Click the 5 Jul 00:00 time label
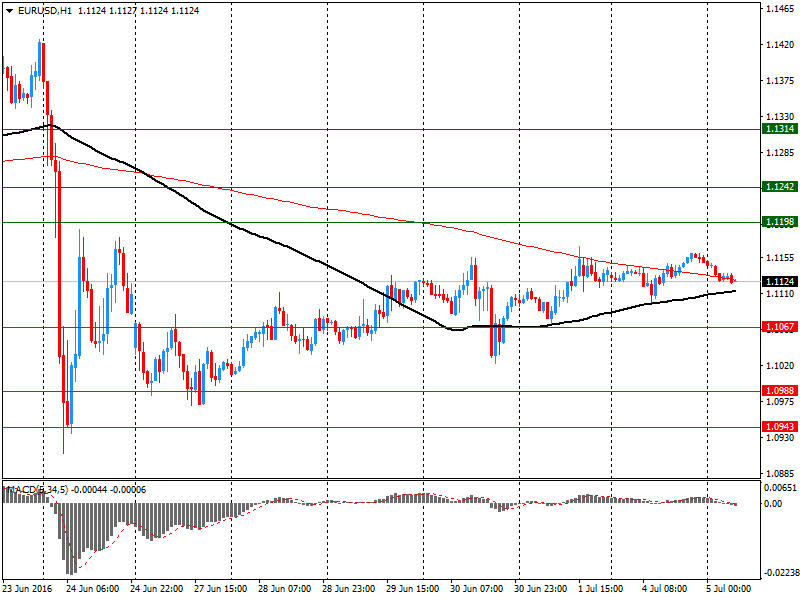The height and width of the screenshot is (600, 800). 729,588
